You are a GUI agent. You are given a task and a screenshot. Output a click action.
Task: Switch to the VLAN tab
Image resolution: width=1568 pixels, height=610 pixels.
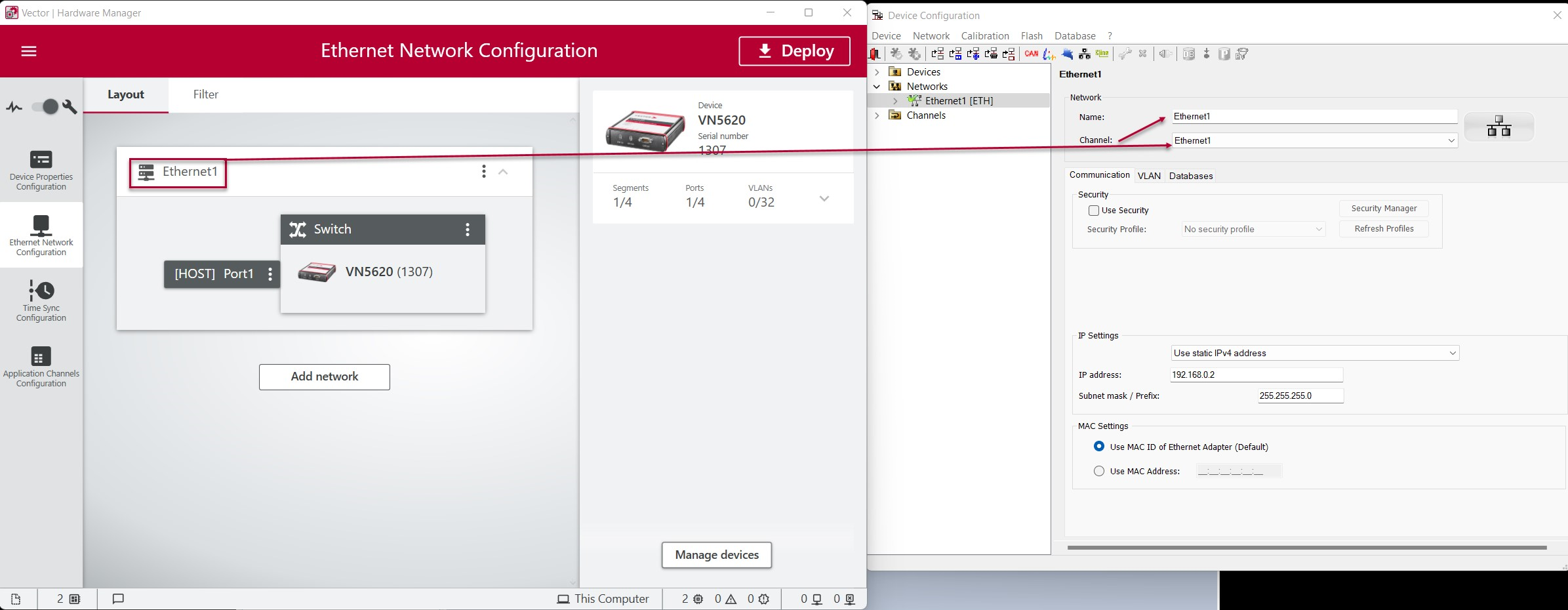tap(1149, 176)
